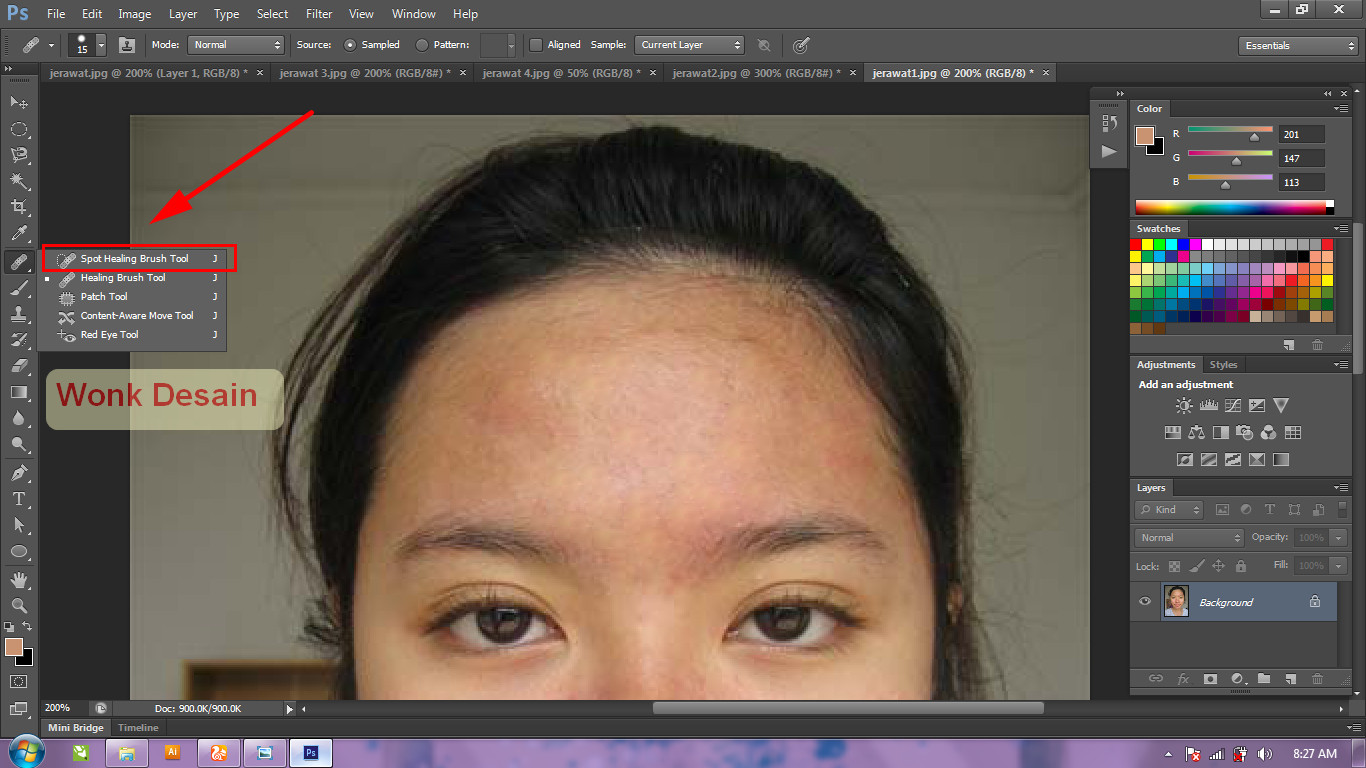
Task: Select the Ellipse shape tool
Action: (19, 551)
